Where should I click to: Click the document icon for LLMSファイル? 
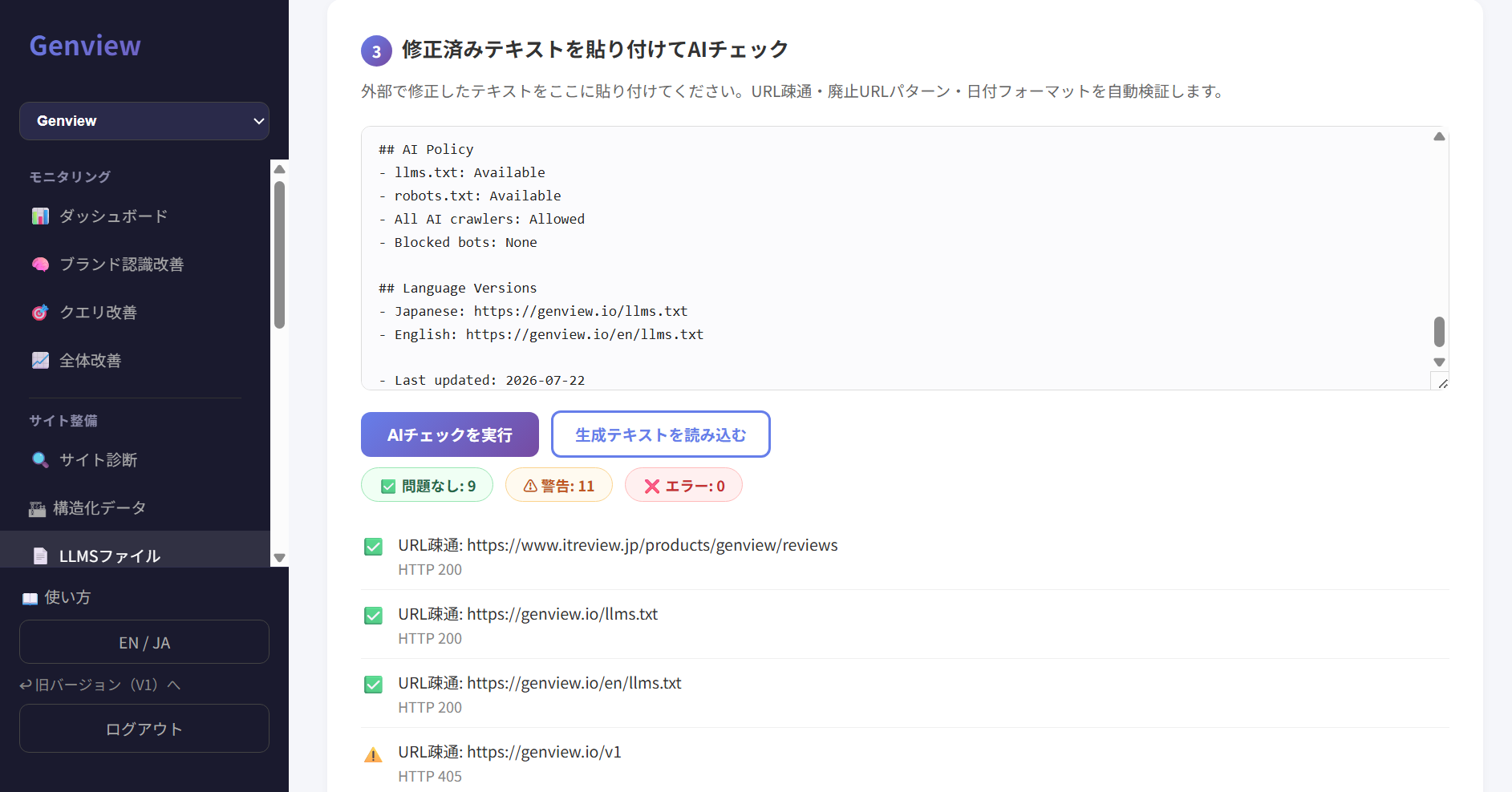coord(40,556)
